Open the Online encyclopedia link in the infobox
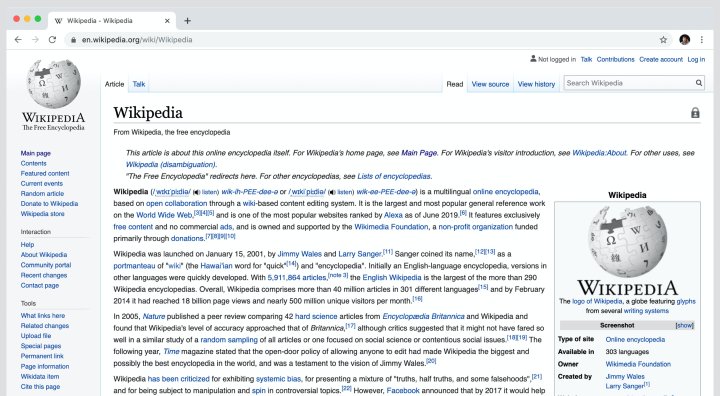 tap(635, 339)
